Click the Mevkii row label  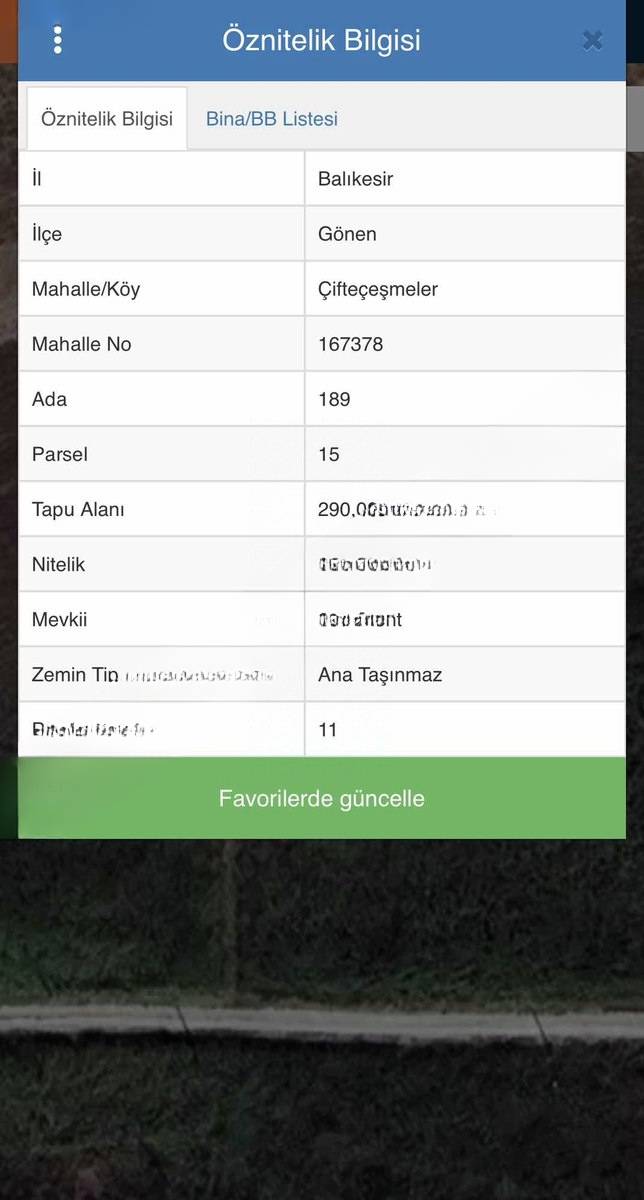(59, 619)
